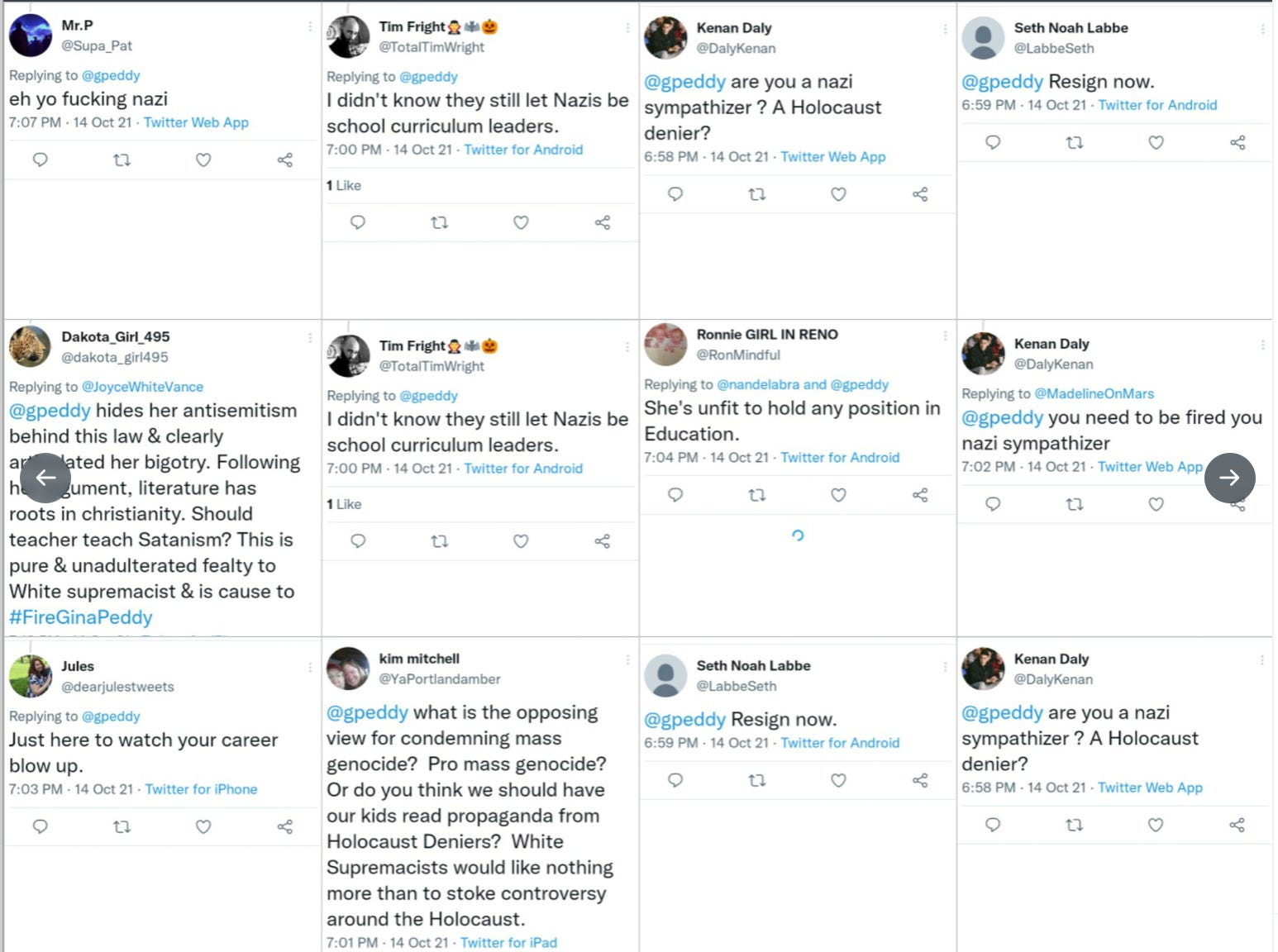Open more options menu on Mr.P tweet
1278x952 pixels.
pyautogui.click(x=311, y=26)
